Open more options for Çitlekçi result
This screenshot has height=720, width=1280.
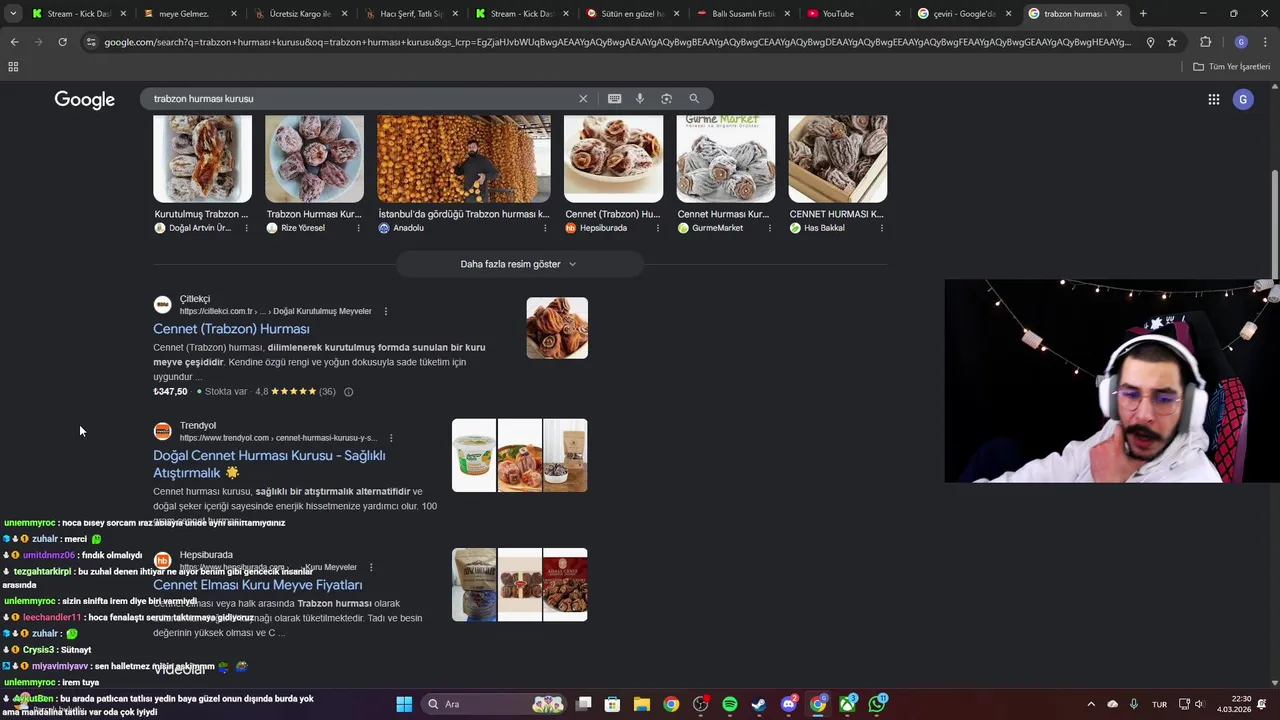tap(386, 311)
